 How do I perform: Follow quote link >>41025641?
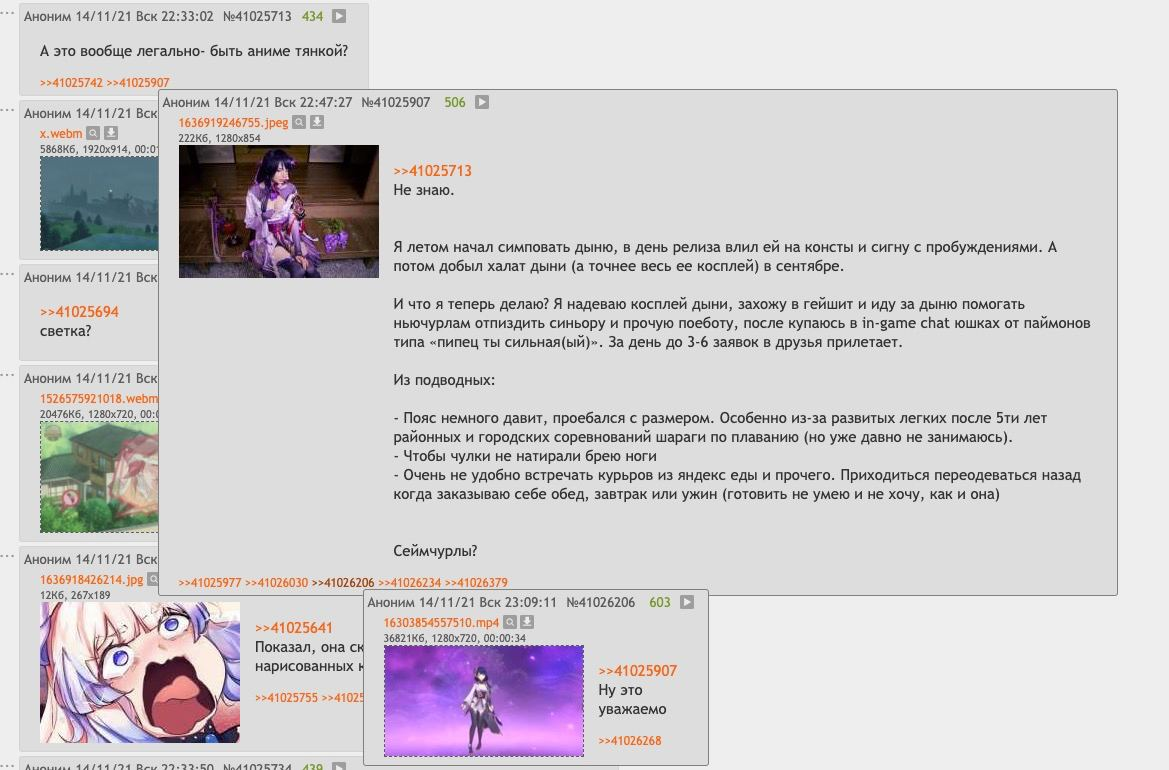pos(294,628)
